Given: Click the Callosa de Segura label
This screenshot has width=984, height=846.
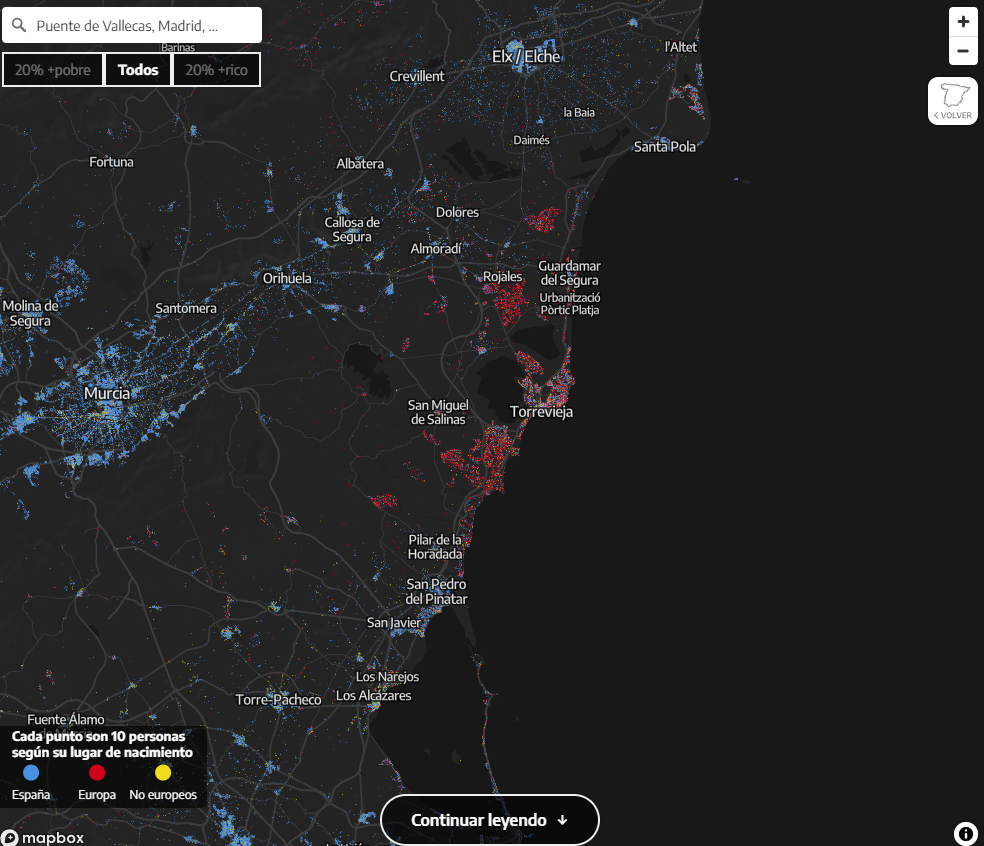Looking at the screenshot, I should [352, 230].
